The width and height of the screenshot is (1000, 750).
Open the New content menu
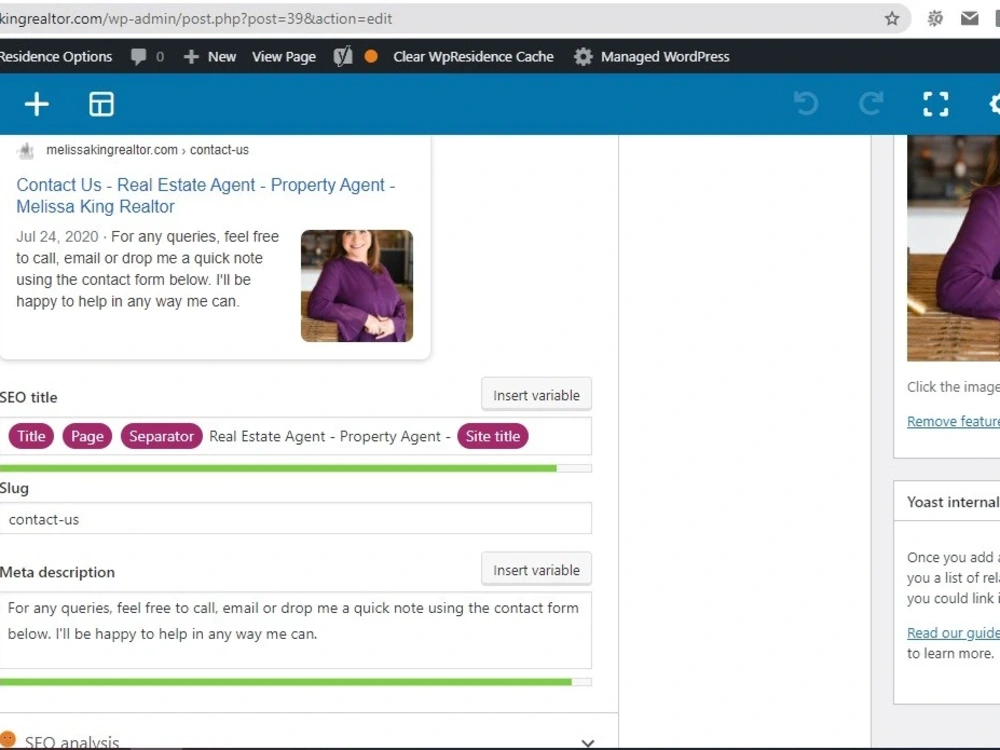pyautogui.click(x=210, y=57)
